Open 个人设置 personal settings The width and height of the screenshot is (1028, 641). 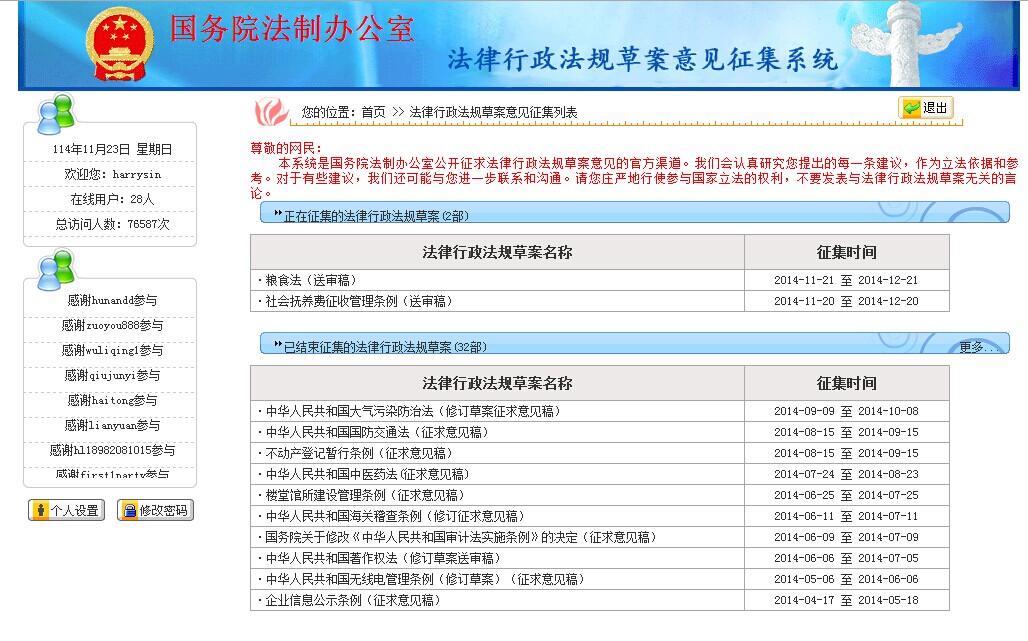tap(67, 510)
